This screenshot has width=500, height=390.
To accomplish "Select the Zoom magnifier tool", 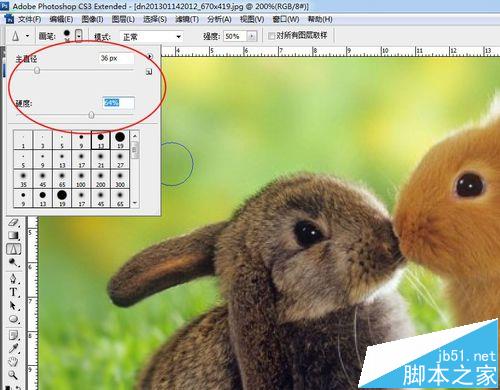I will click(14, 375).
